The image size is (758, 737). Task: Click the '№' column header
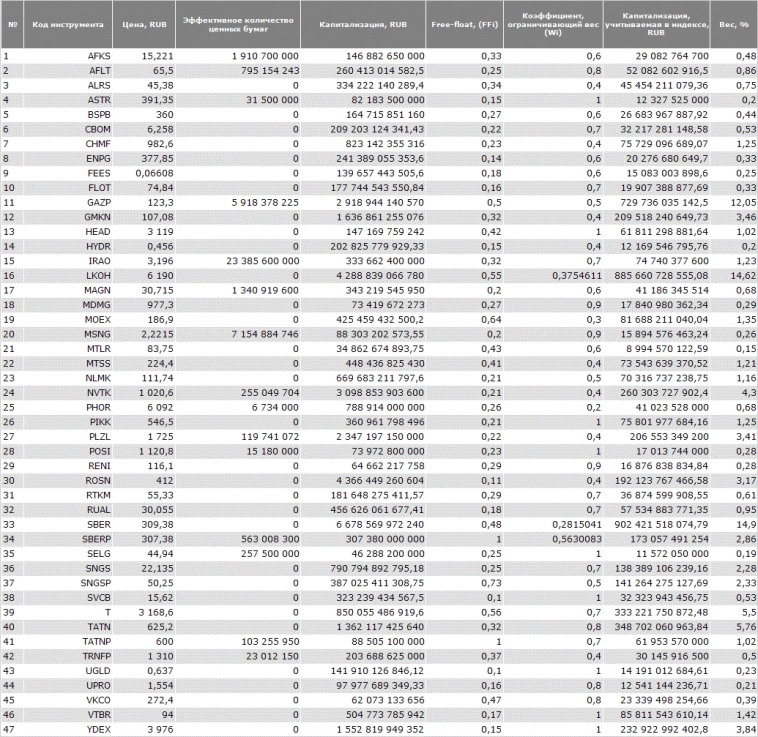[12, 24]
